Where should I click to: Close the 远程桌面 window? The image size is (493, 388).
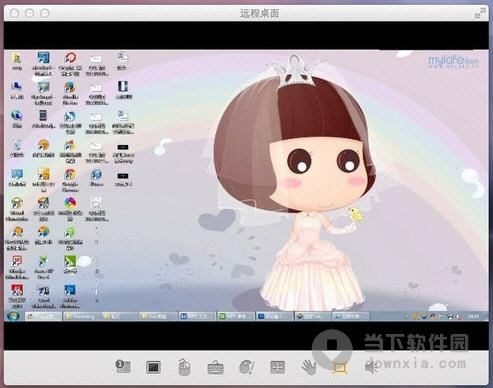point(14,13)
